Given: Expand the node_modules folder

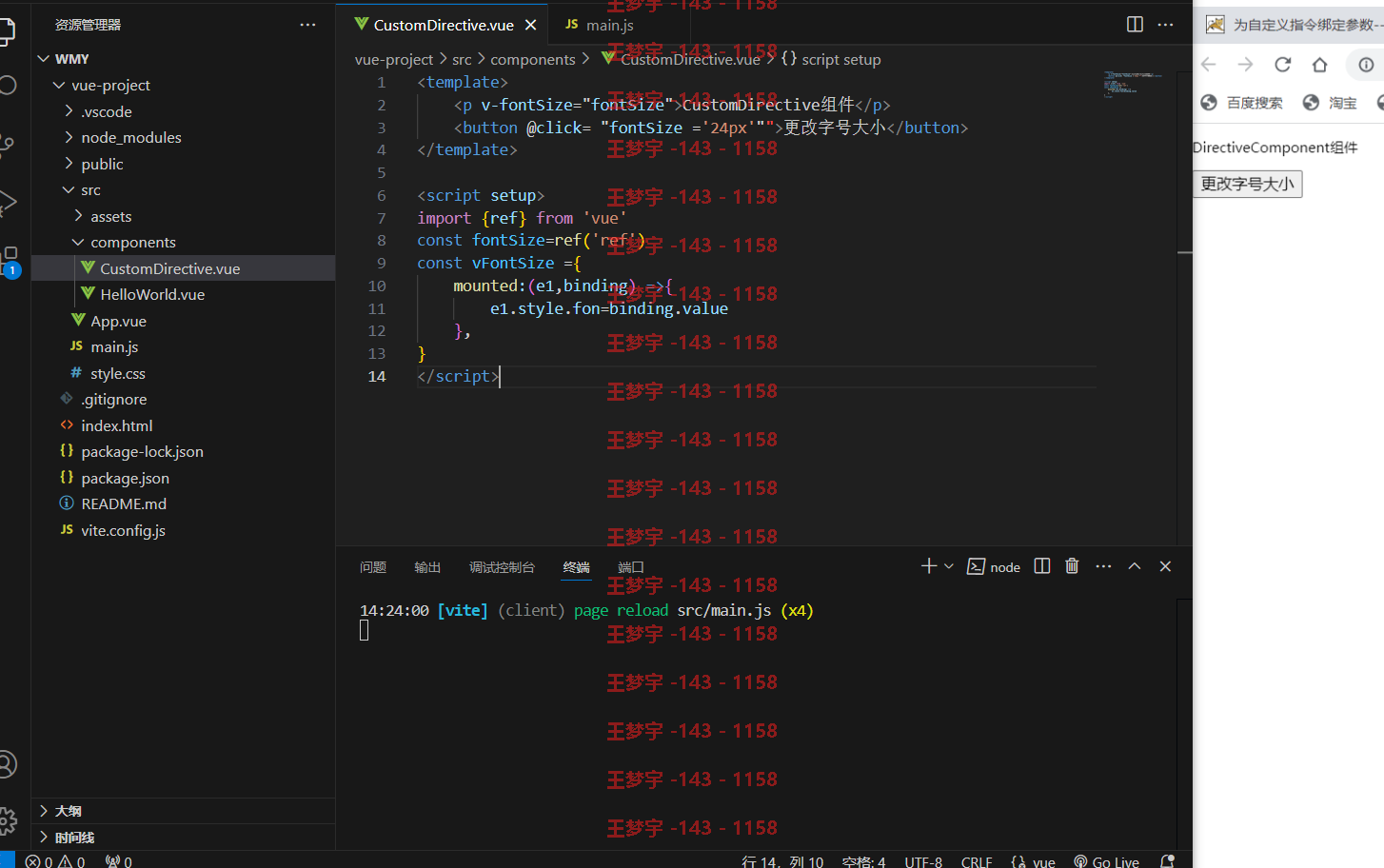Looking at the screenshot, I should (184, 137).
